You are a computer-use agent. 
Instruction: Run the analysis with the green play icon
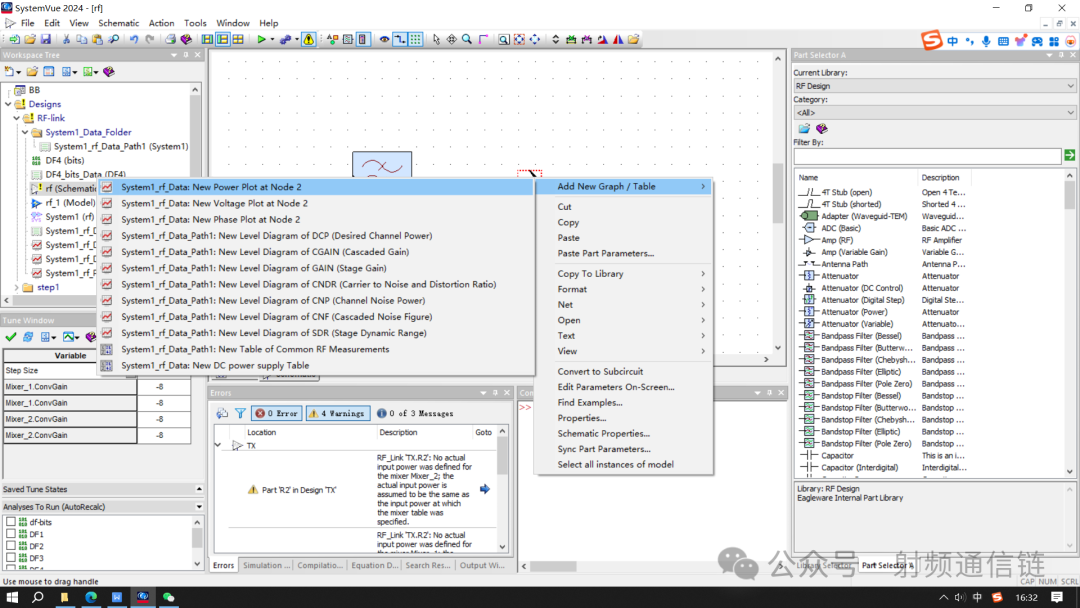tap(261, 39)
